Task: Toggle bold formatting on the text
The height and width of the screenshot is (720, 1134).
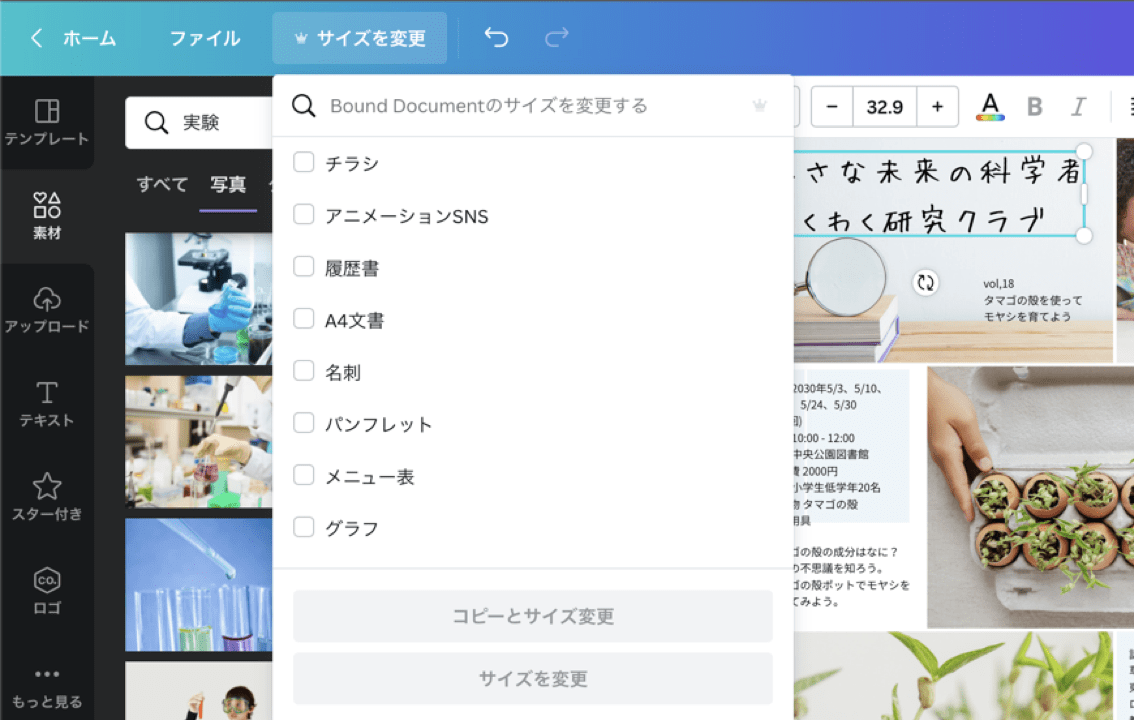Action: tap(1035, 106)
